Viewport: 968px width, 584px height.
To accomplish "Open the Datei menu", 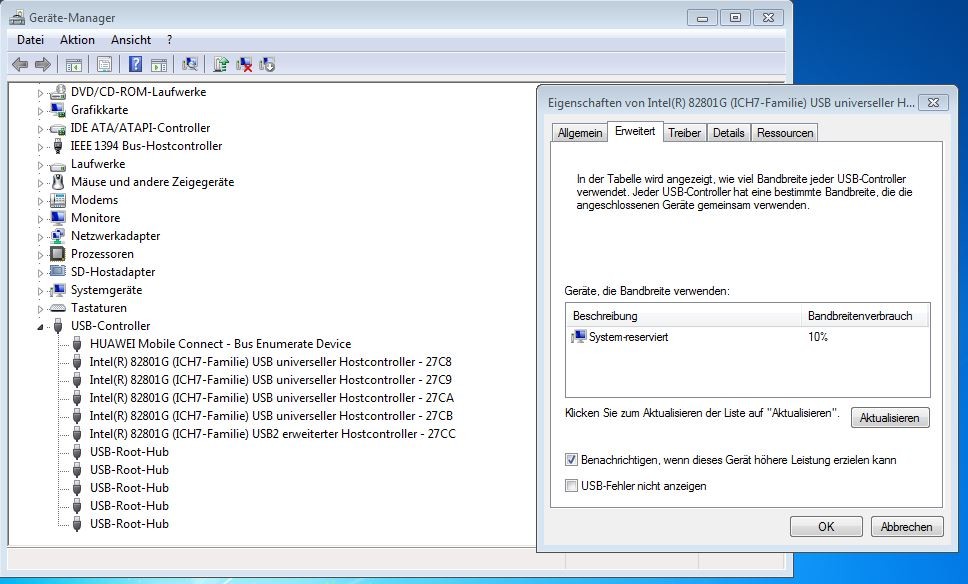I will coord(30,40).
